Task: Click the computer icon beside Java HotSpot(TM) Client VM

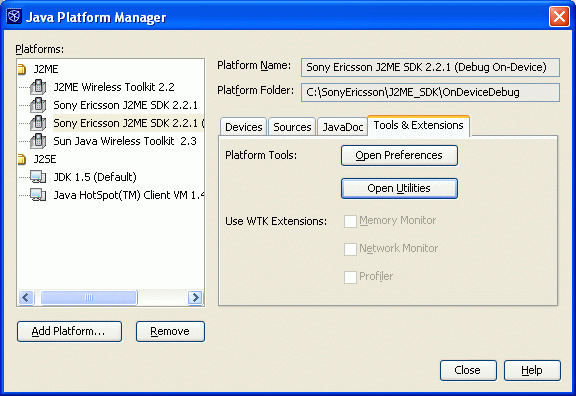Action: pos(38,195)
